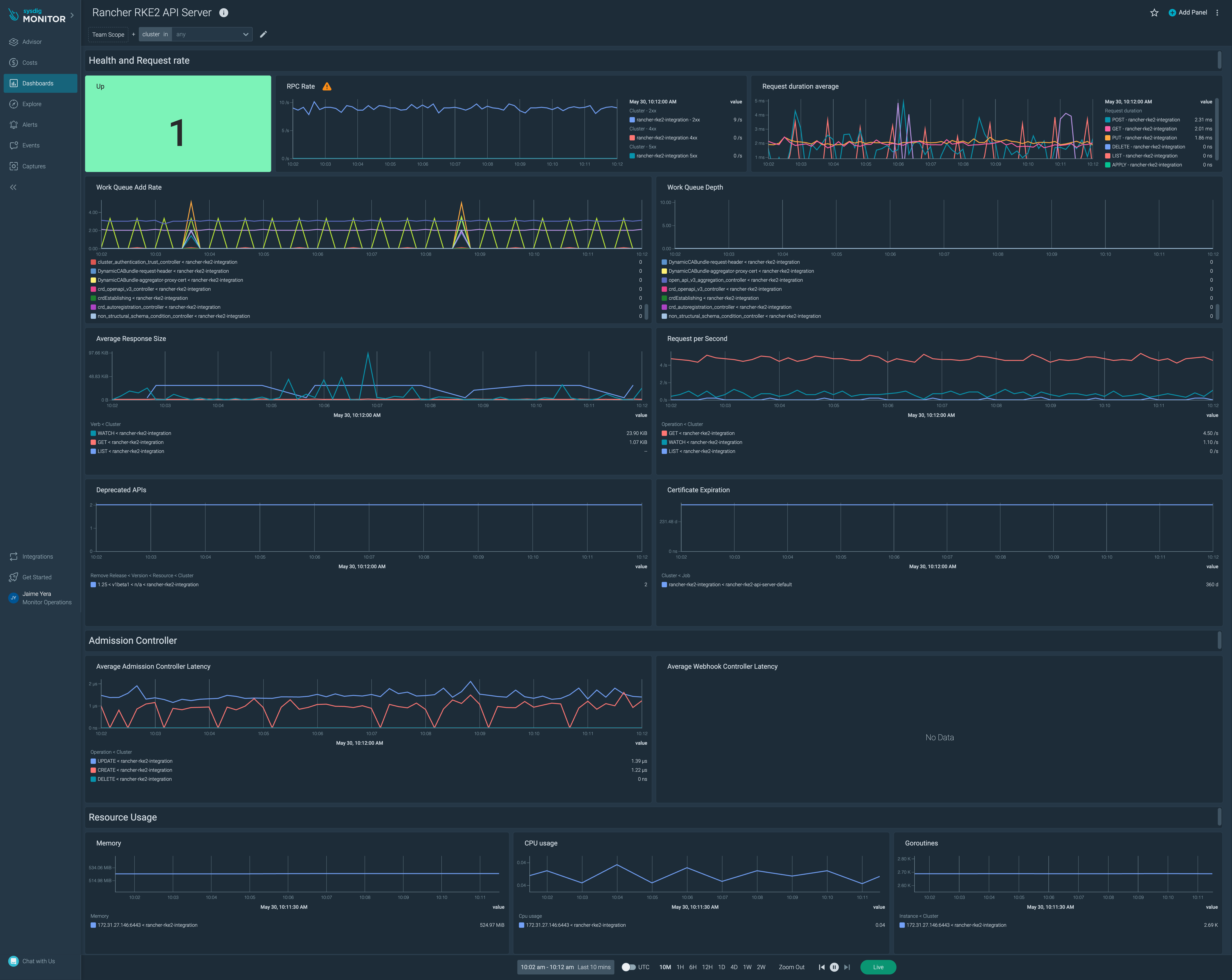Open the Alerts section
This screenshot has width=1232, height=980.
pos(30,124)
